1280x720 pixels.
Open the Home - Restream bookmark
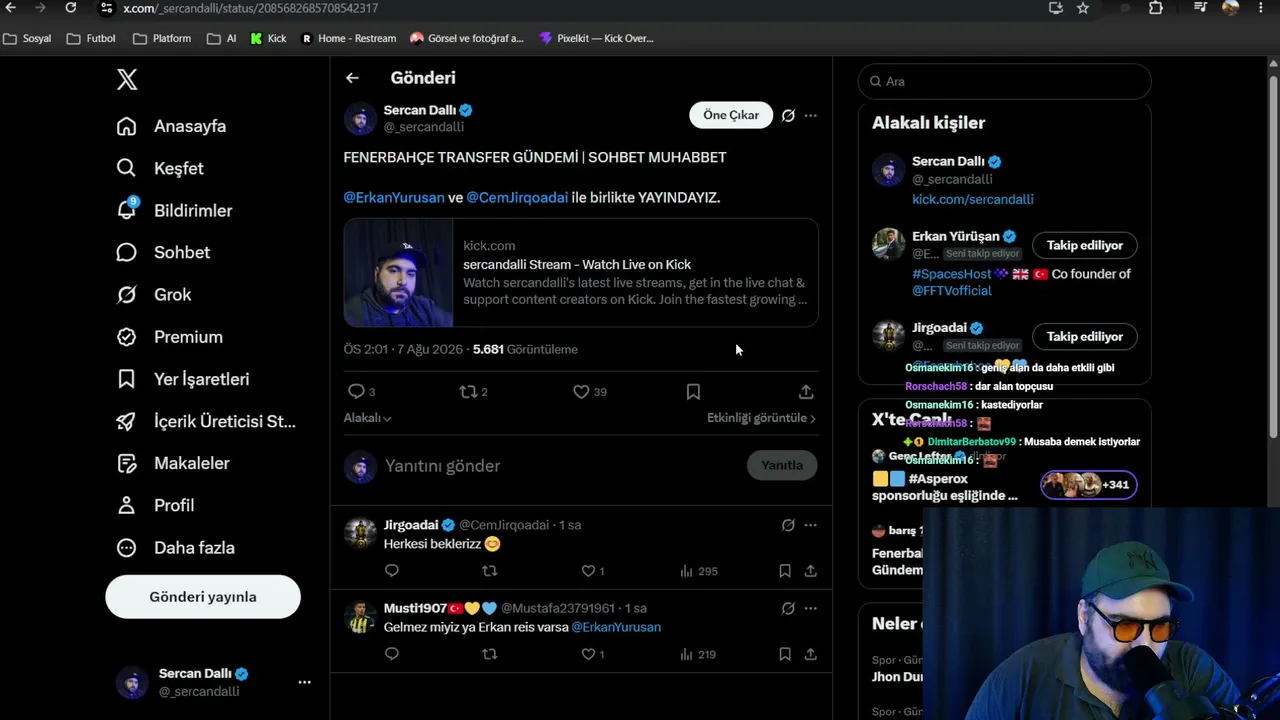click(349, 39)
